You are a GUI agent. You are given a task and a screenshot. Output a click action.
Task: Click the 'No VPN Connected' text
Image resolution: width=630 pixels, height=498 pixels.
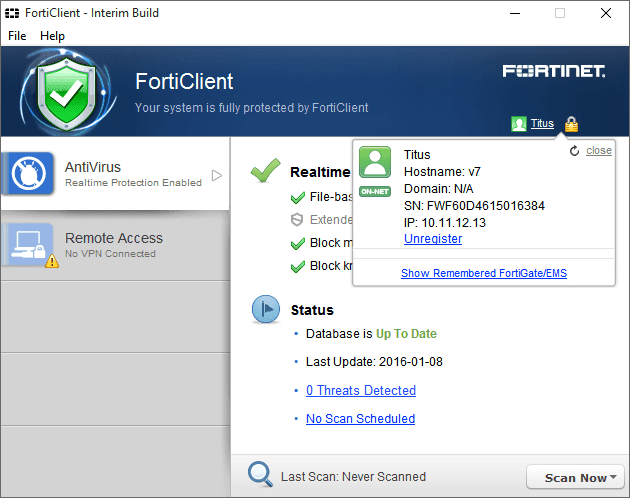pos(110,254)
